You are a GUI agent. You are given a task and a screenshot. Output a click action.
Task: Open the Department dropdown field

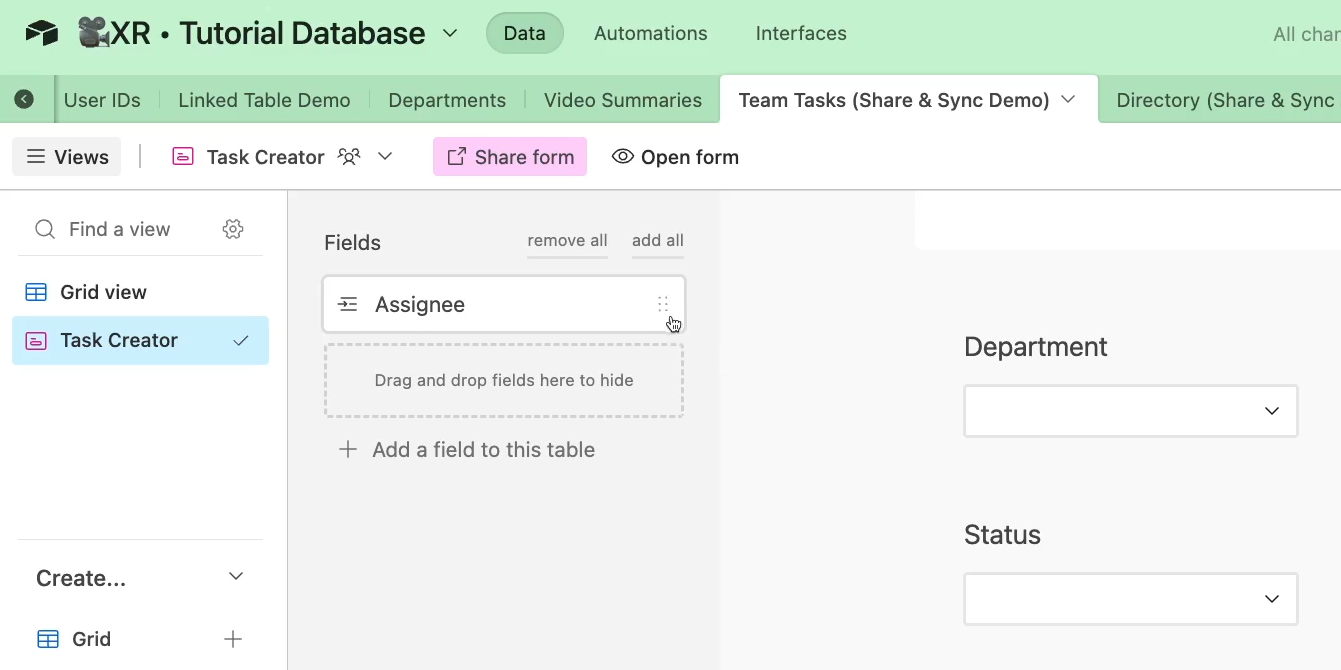pyautogui.click(x=1131, y=411)
